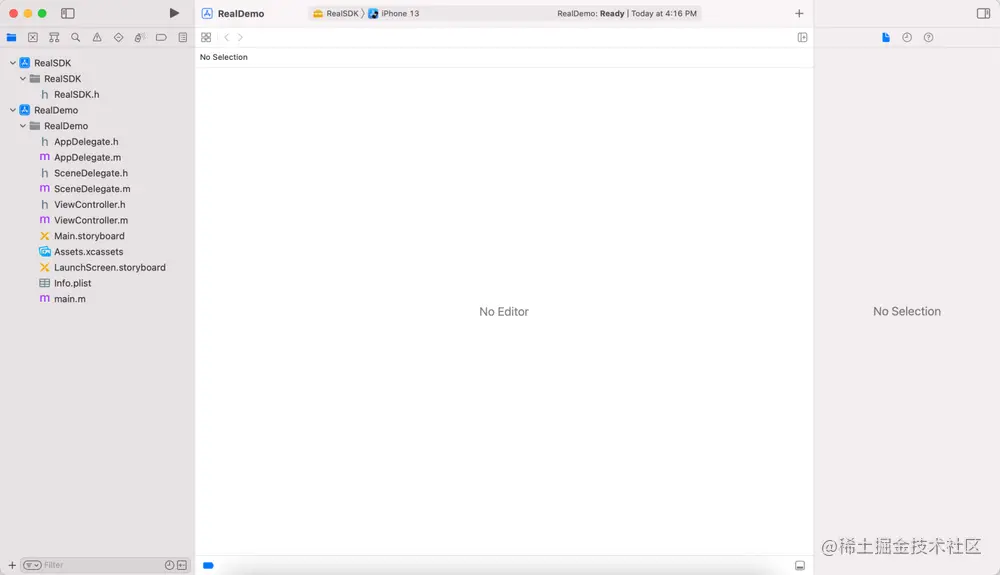Collapse the RealSDK folder disclosure arrow
This screenshot has width=1000, height=575.
point(23,79)
